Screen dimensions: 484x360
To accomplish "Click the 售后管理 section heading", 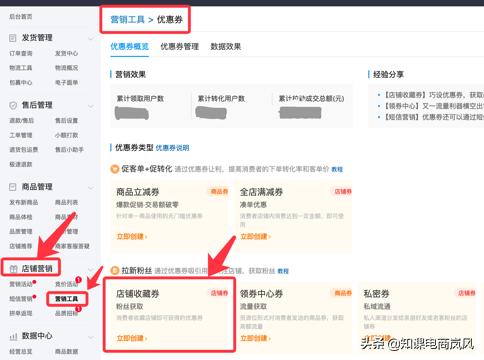I will (37, 105).
